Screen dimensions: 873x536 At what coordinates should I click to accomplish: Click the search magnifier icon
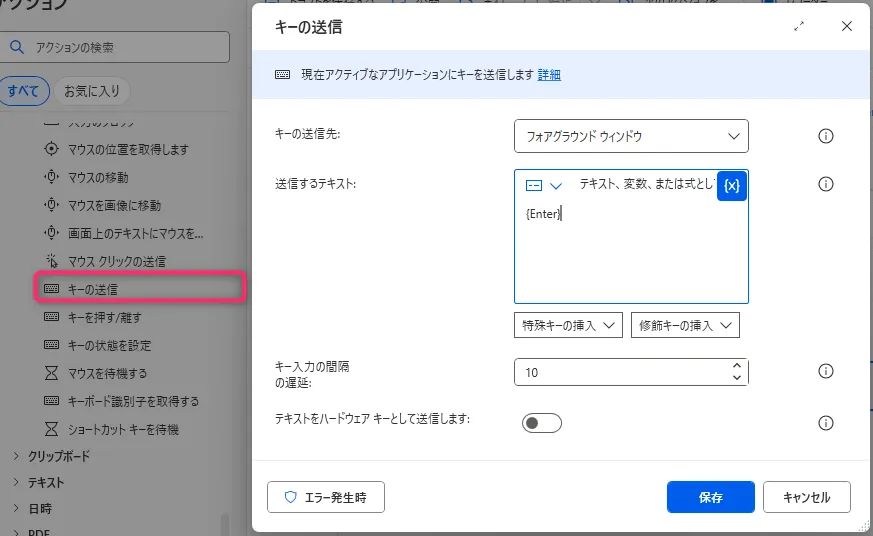point(17,47)
